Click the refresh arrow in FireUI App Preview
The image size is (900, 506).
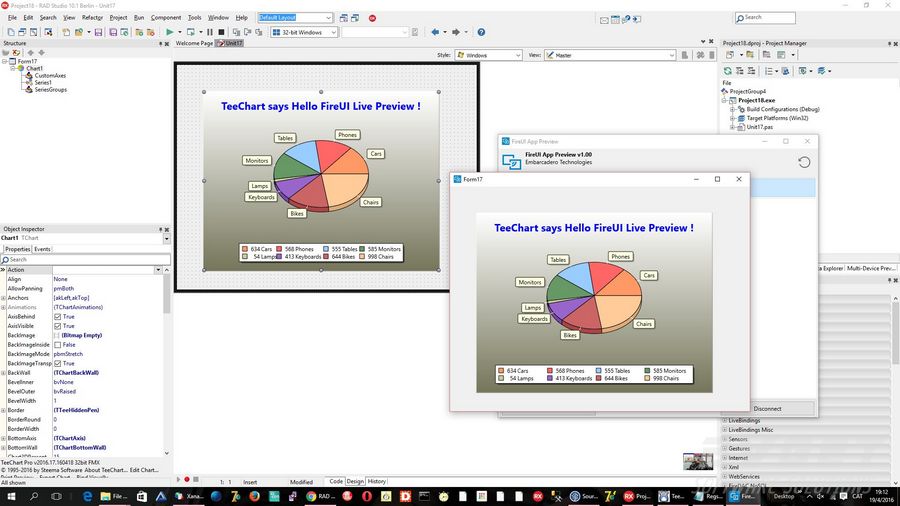[x=804, y=162]
